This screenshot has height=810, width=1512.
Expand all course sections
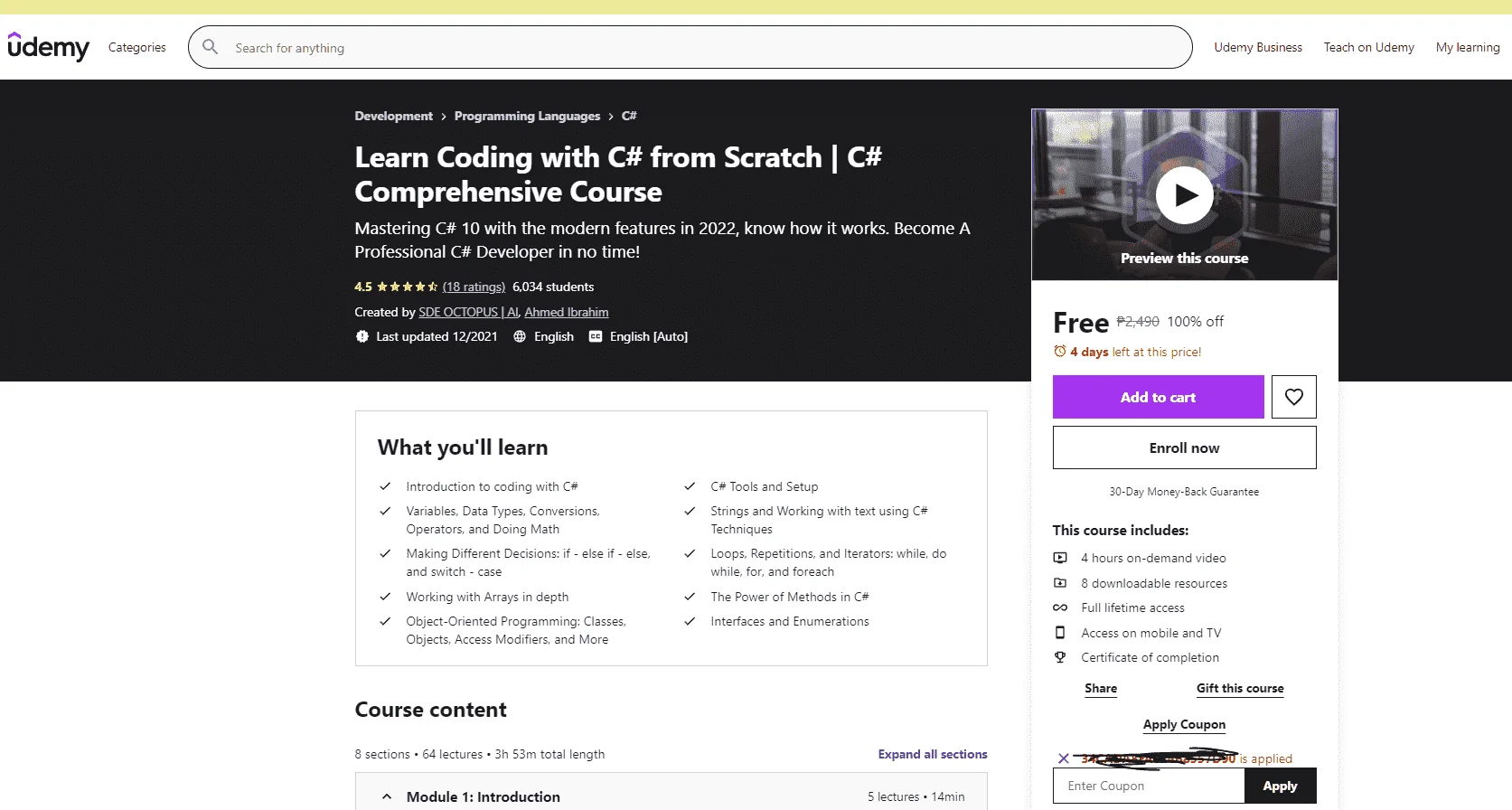point(933,754)
